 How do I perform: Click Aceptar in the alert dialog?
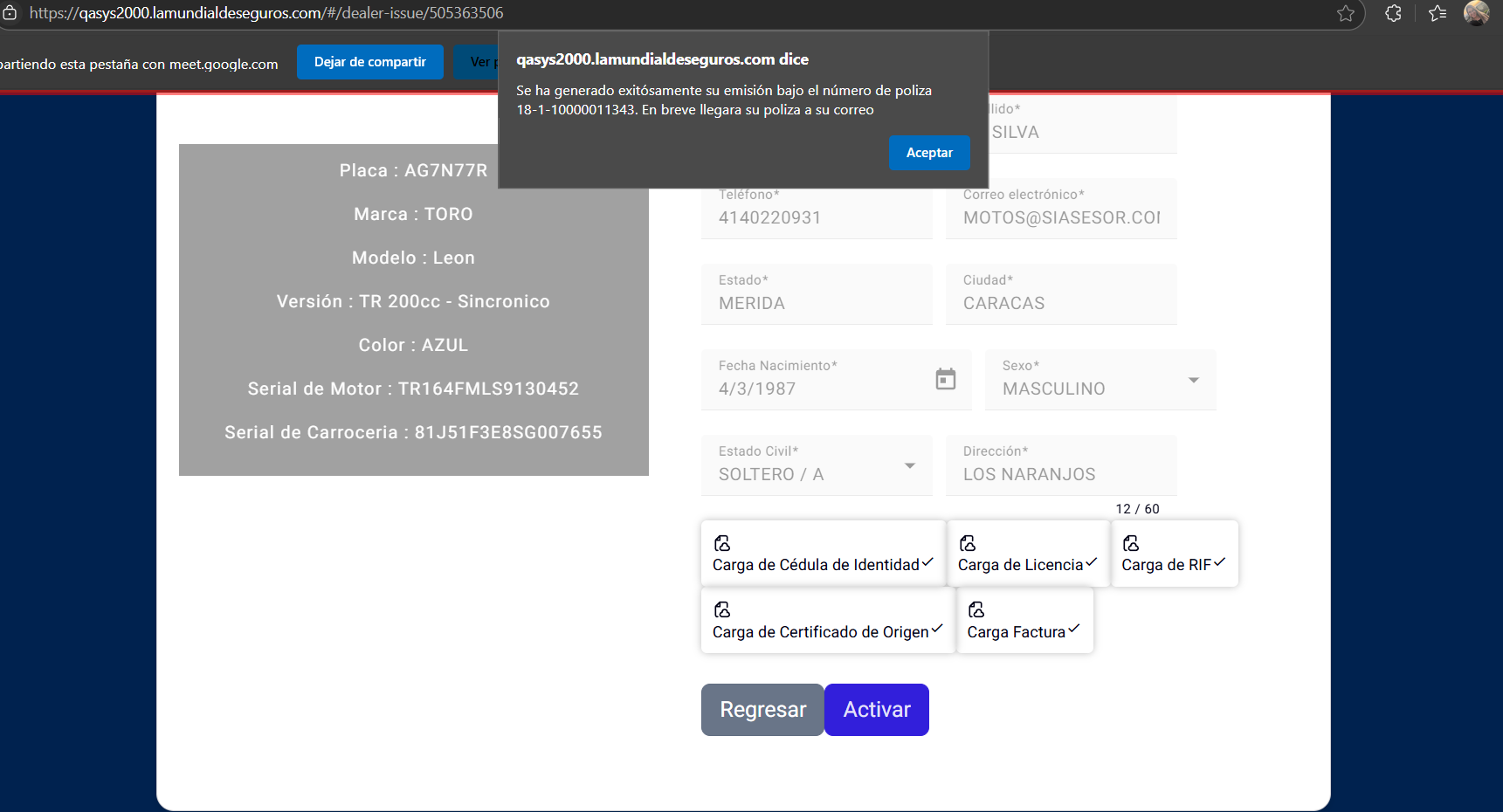[929, 153]
